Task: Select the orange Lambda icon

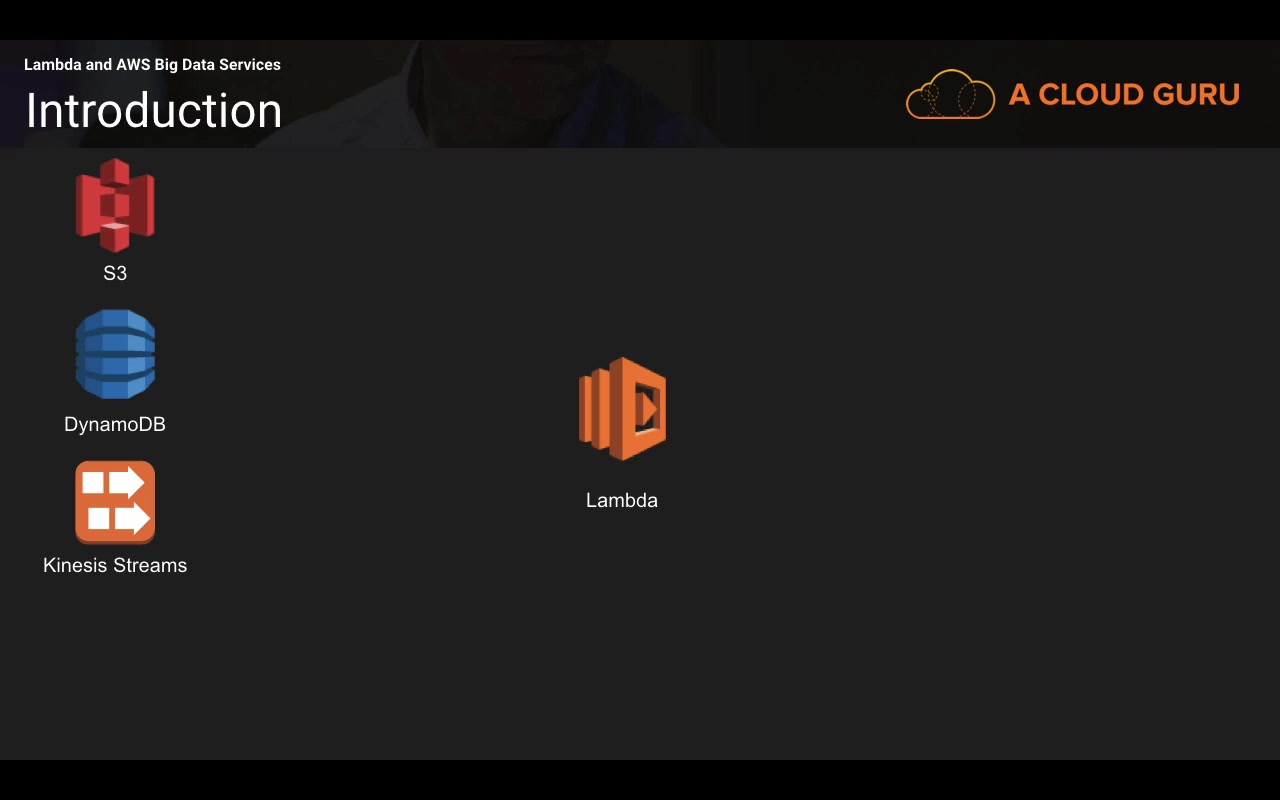Action: coord(622,409)
